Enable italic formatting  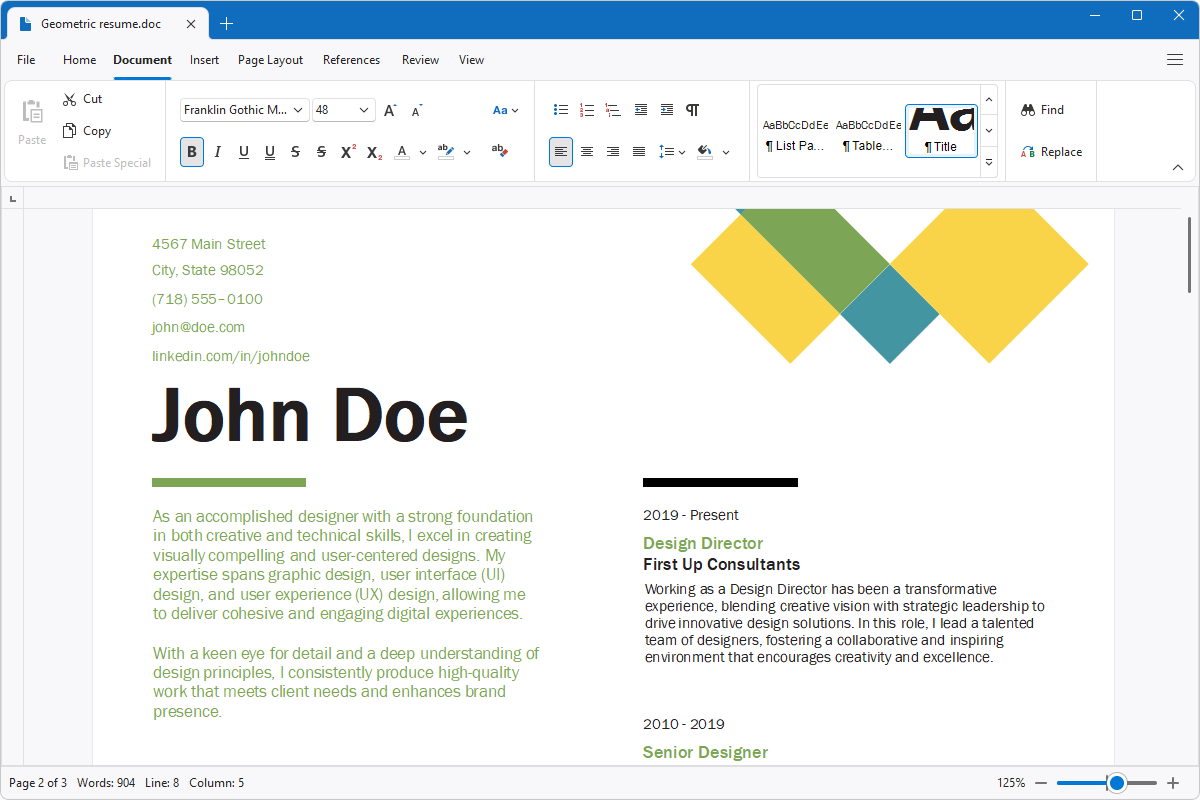click(x=217, y=151)
